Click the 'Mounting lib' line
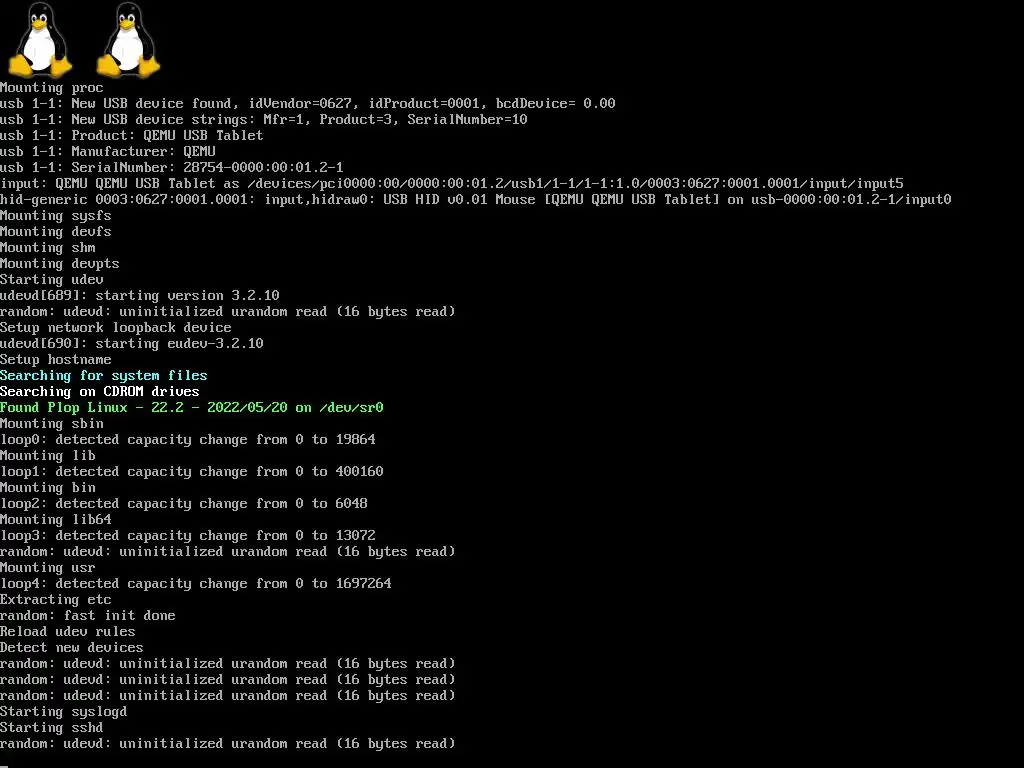This screenshot has width=1024, height=768. pyautogui.click(x=48, y=455)
